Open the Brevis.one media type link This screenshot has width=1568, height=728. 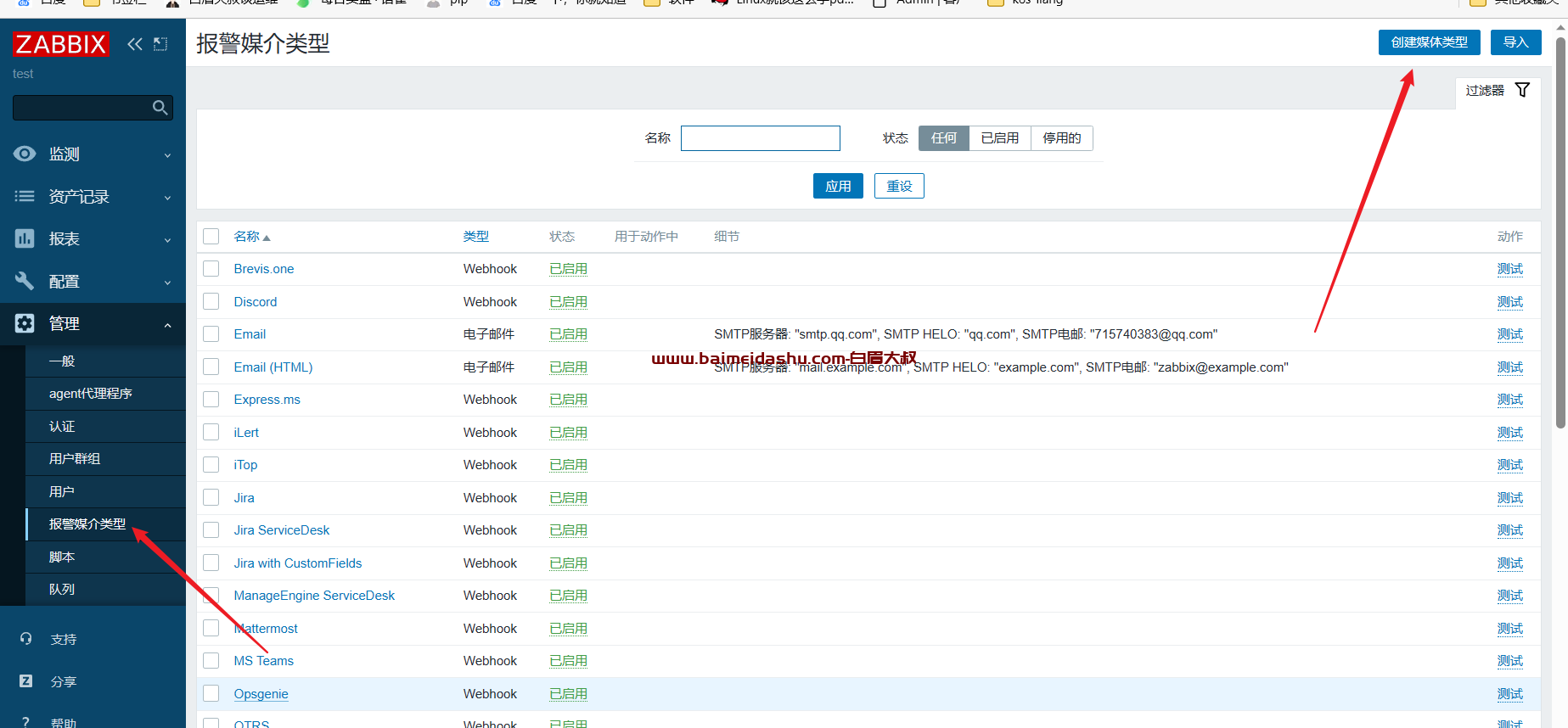pos(264,269)
